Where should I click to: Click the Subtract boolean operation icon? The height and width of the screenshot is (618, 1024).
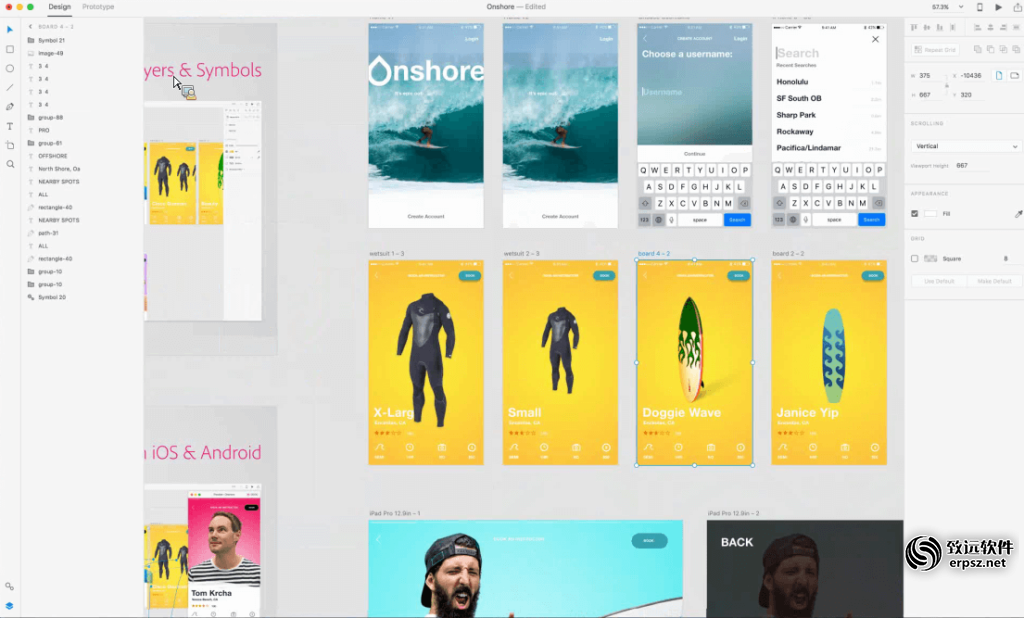[991, 50]
